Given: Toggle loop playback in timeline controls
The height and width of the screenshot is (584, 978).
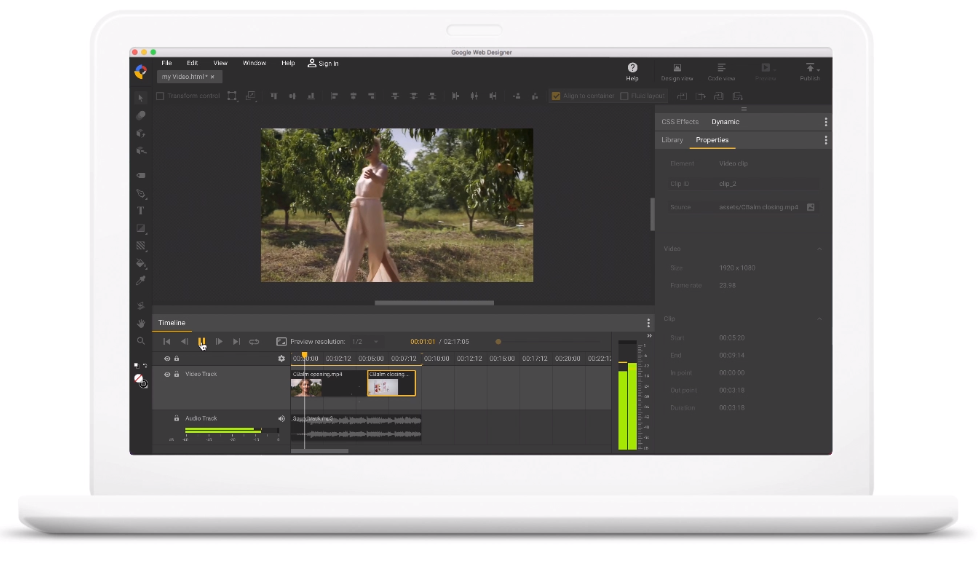Looking at the screenshot, I should click(254, 342).
